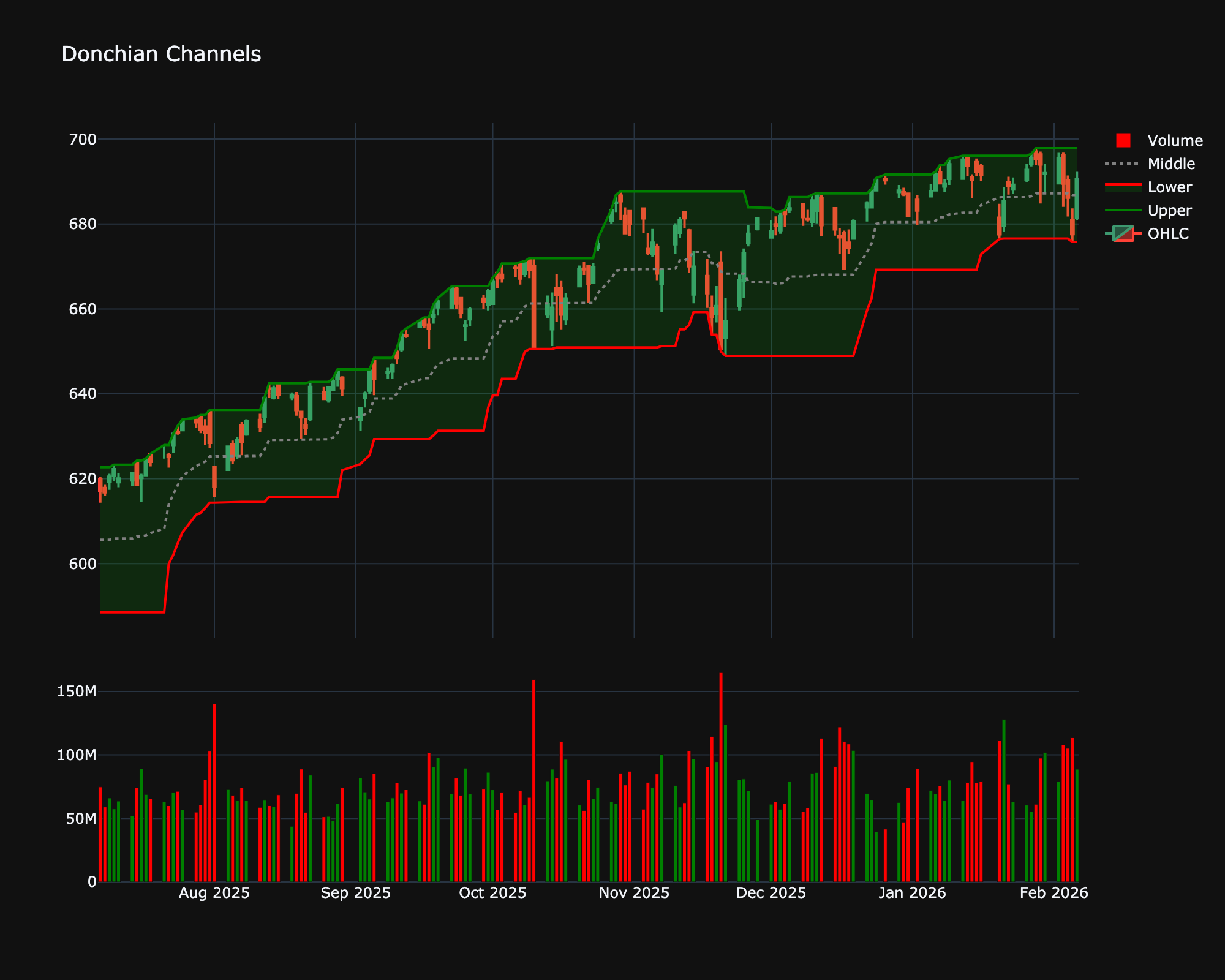Click the 600 price axis label
Viewport: 1225px width, 980px height.
pyautogui.click(x=83, y=563)
